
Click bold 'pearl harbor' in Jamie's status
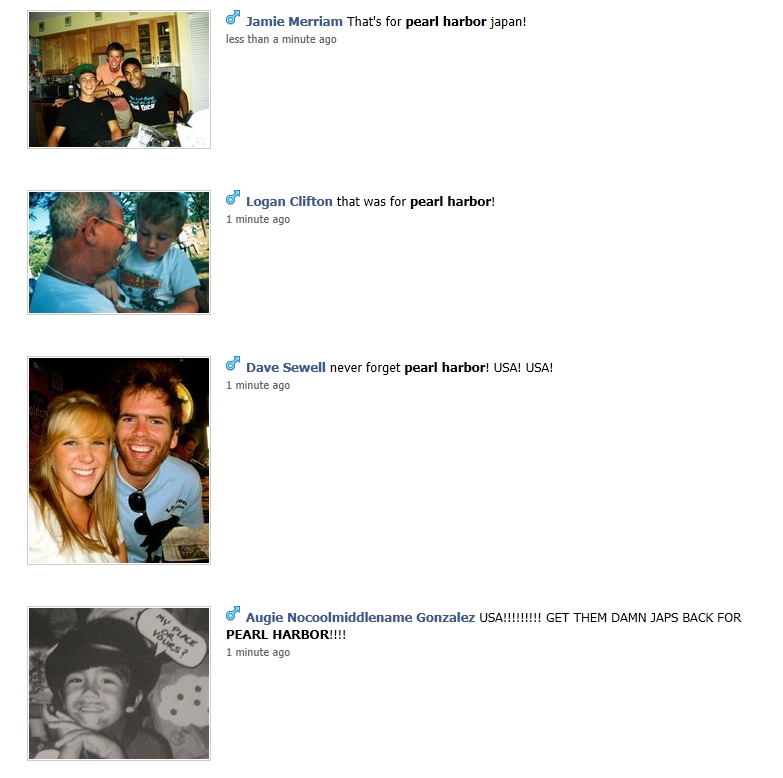446,21
